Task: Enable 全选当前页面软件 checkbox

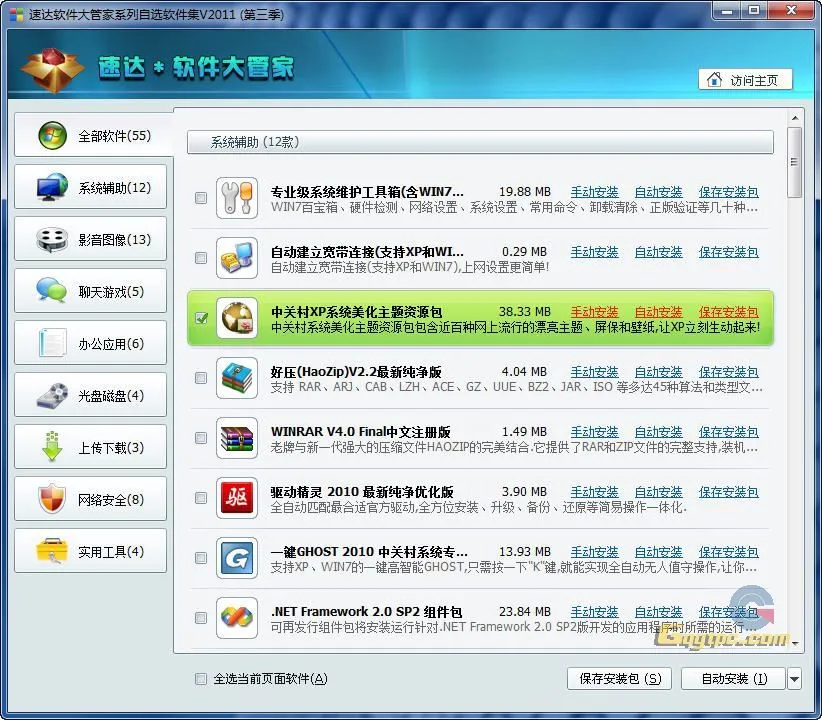Action: pyautogui.click(x=201, y=679)
